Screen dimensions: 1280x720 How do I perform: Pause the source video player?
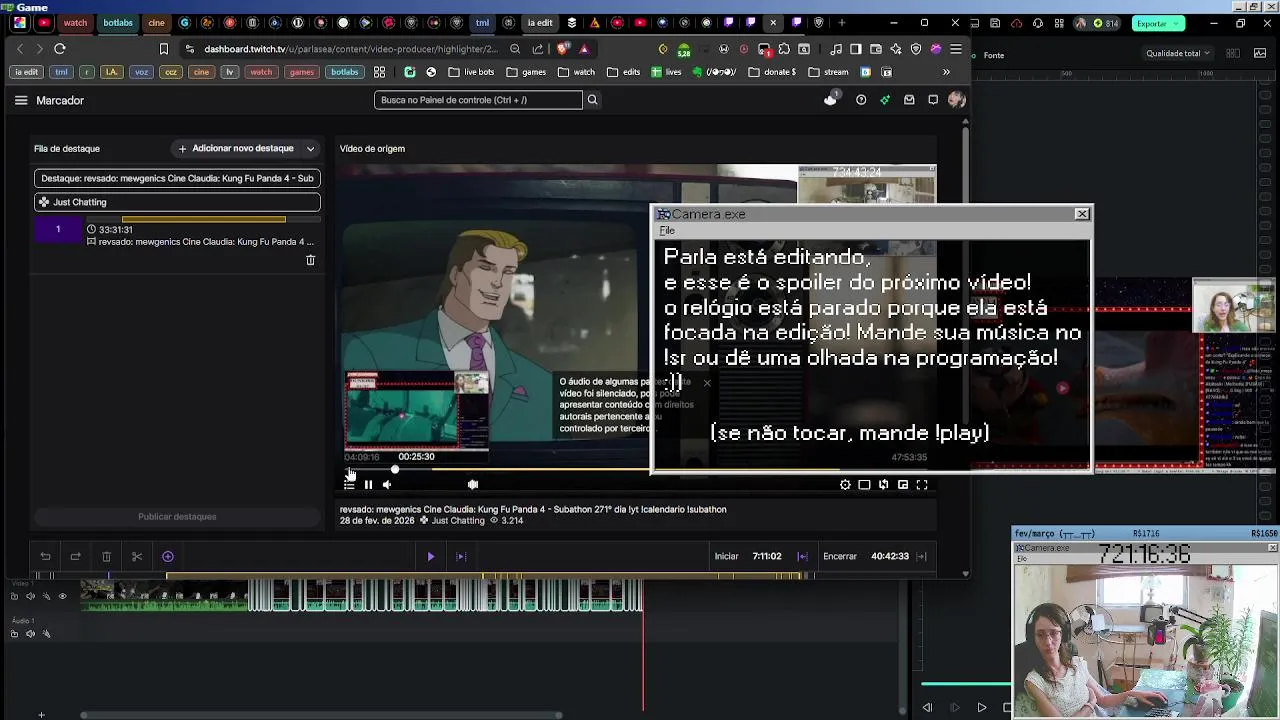(368, 485)
